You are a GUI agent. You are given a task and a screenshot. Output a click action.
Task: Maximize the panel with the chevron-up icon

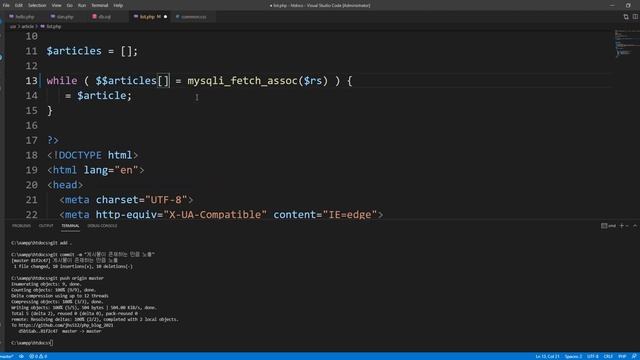tap(635, 226)
